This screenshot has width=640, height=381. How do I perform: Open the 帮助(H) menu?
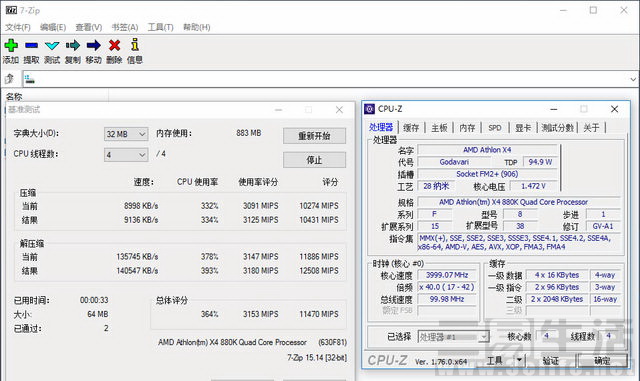[197, 27]
